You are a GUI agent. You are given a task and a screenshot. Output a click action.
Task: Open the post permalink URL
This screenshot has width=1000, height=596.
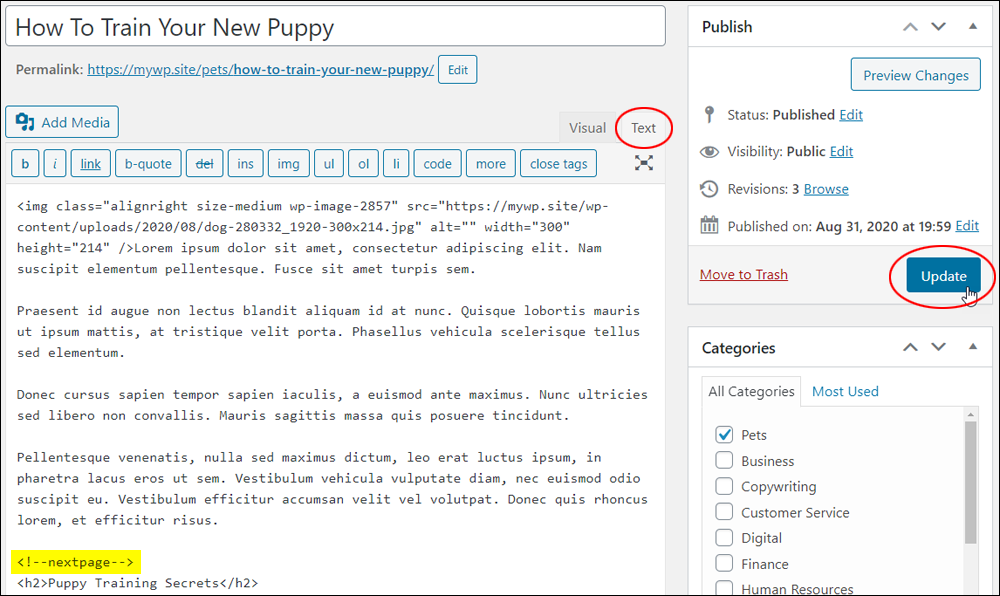point(261,69)
